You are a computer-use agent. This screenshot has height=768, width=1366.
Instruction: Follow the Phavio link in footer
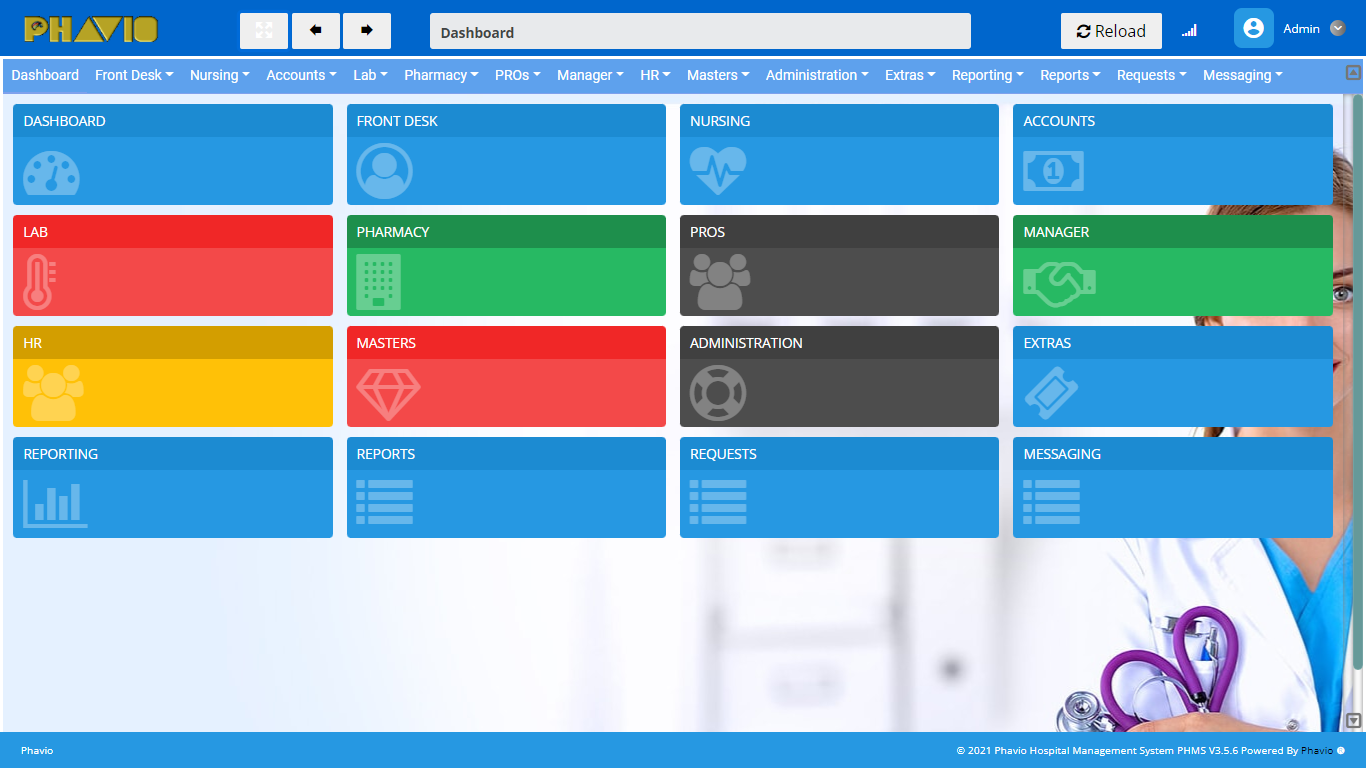tap(1316, 750)
